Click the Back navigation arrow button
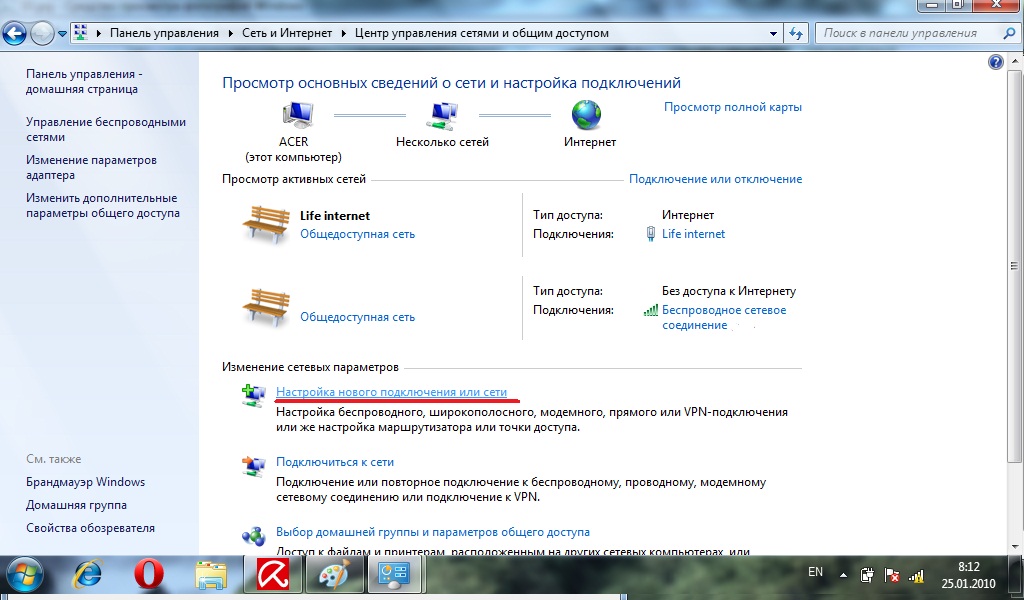This screenshot has width=1024, height=600. point(14,33)
